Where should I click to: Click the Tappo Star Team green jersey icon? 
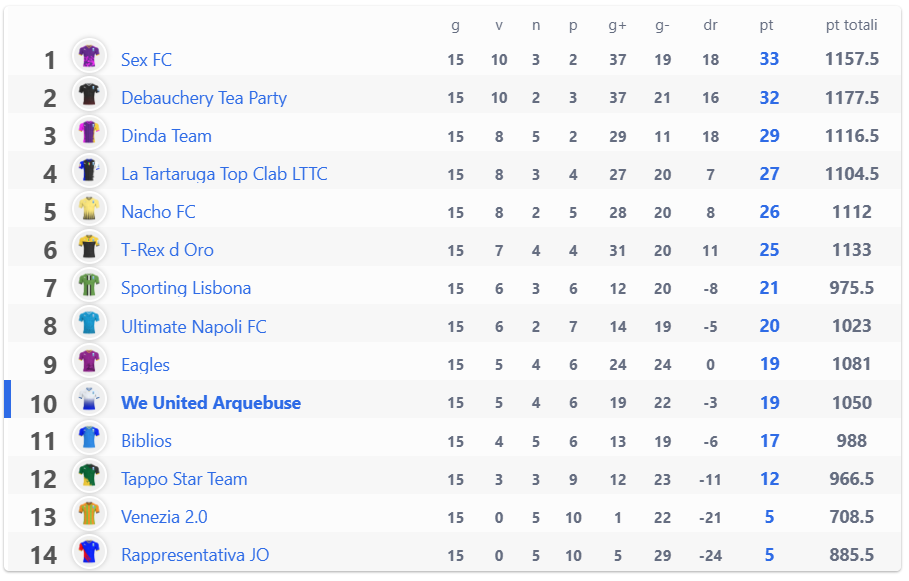89,475
